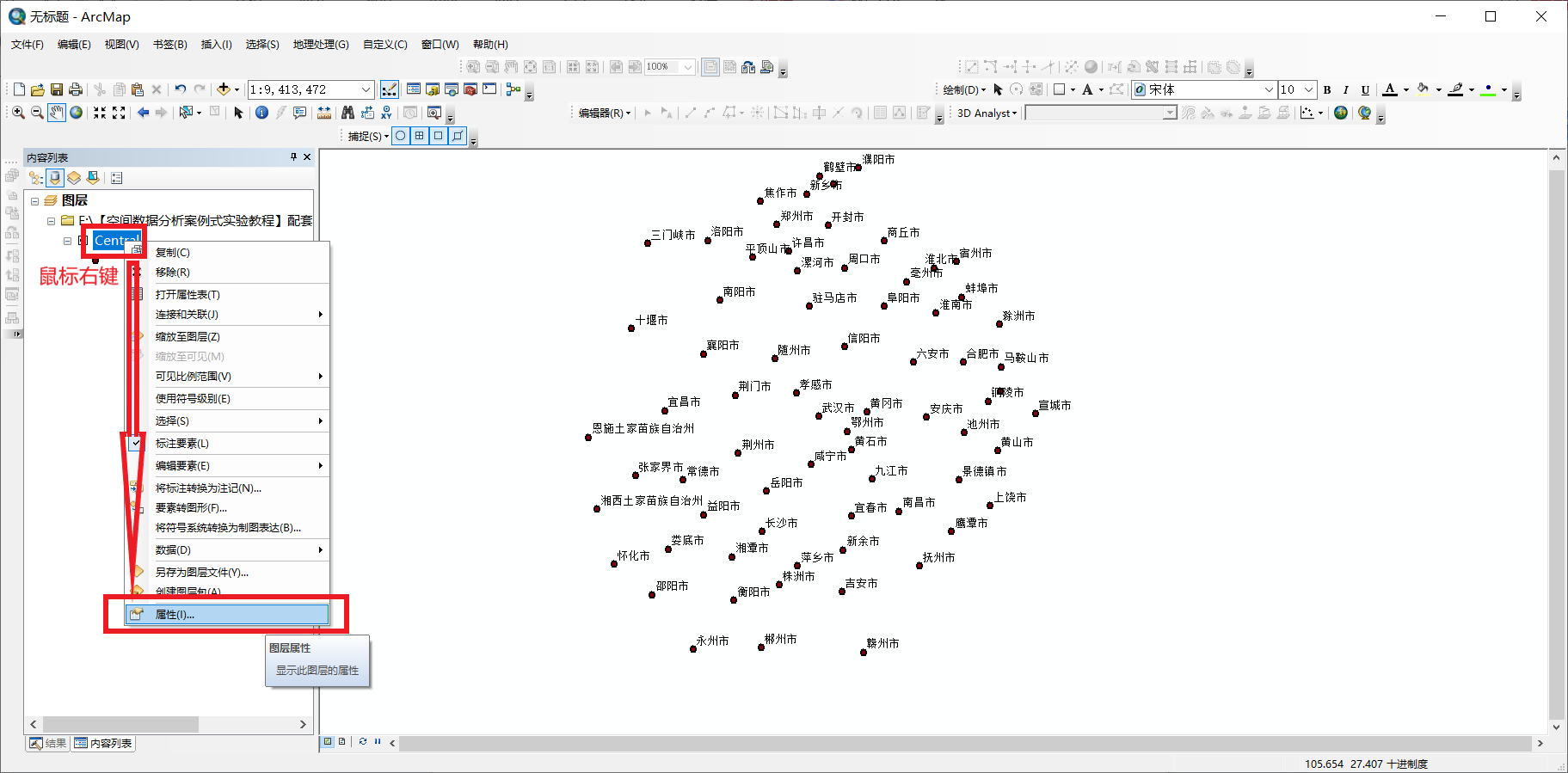Select the Zoom Out tool
The height and width of the screenshot is (773, 1568).
coord(37,113)
